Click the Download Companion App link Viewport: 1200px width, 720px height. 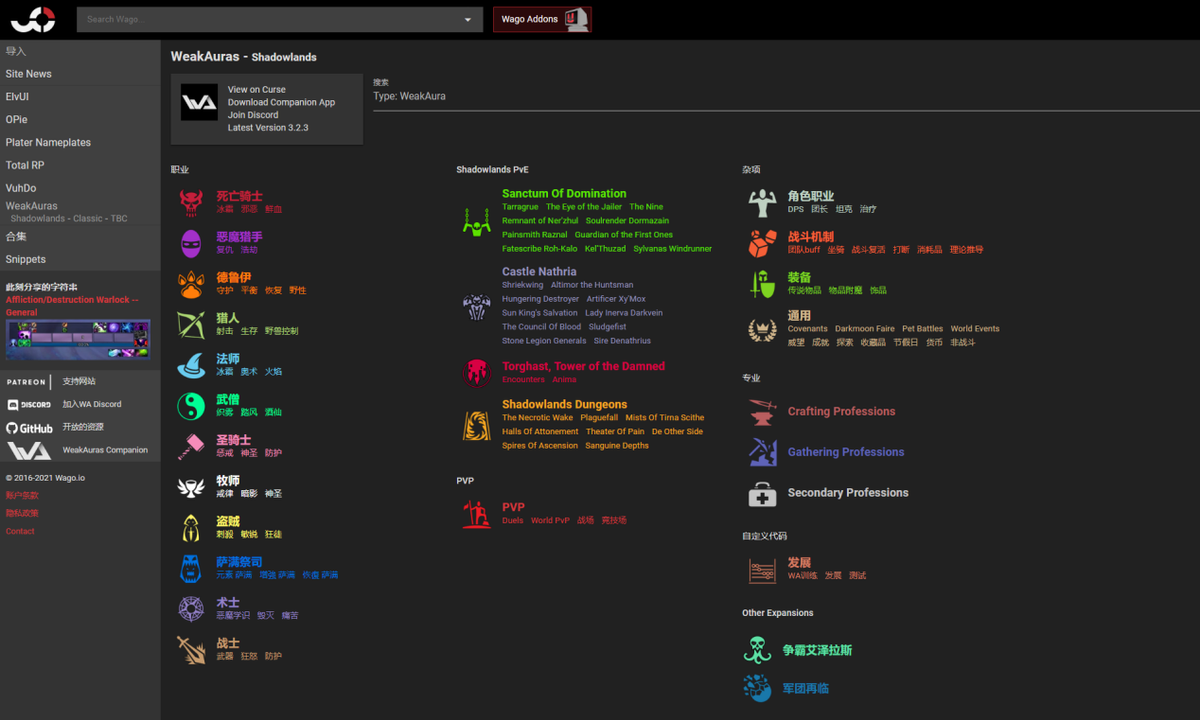click(281, 103)
